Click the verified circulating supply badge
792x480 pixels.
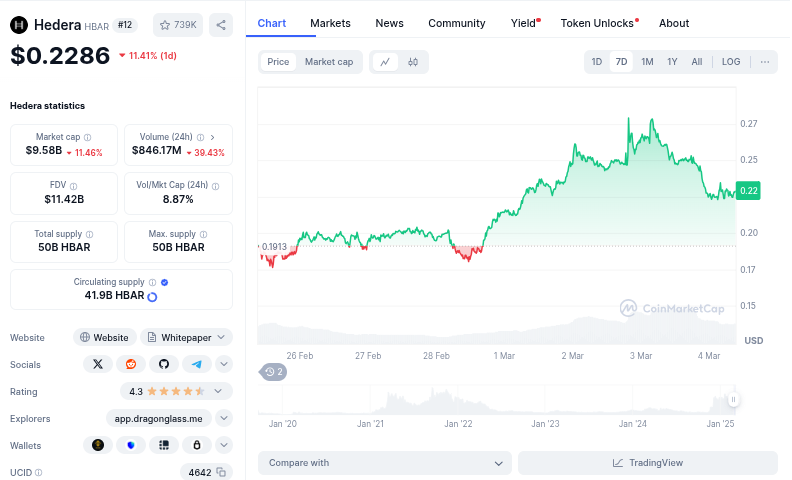[164, 282]
